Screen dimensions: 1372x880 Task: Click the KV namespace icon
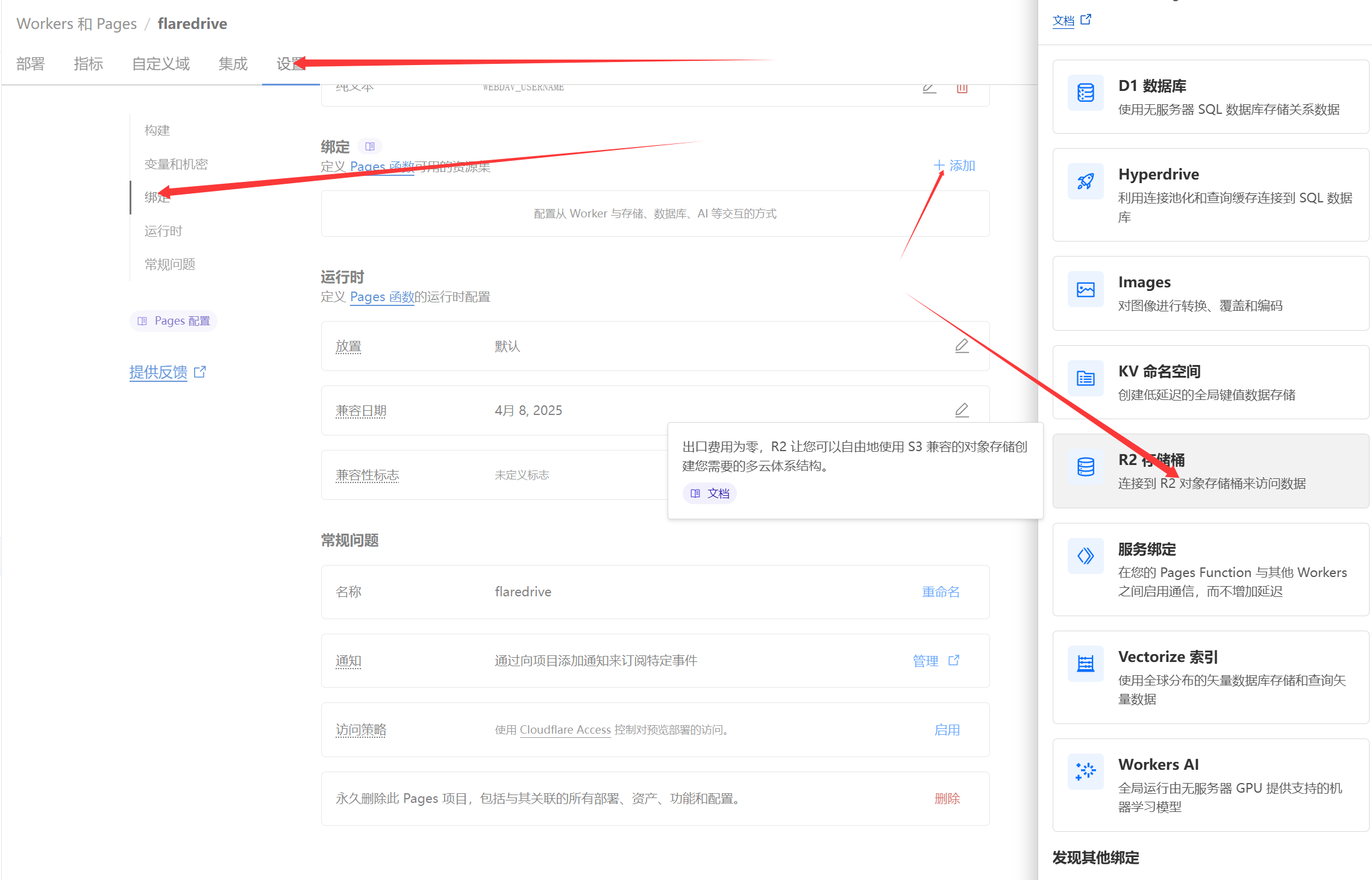click(x=1085, y=378)
